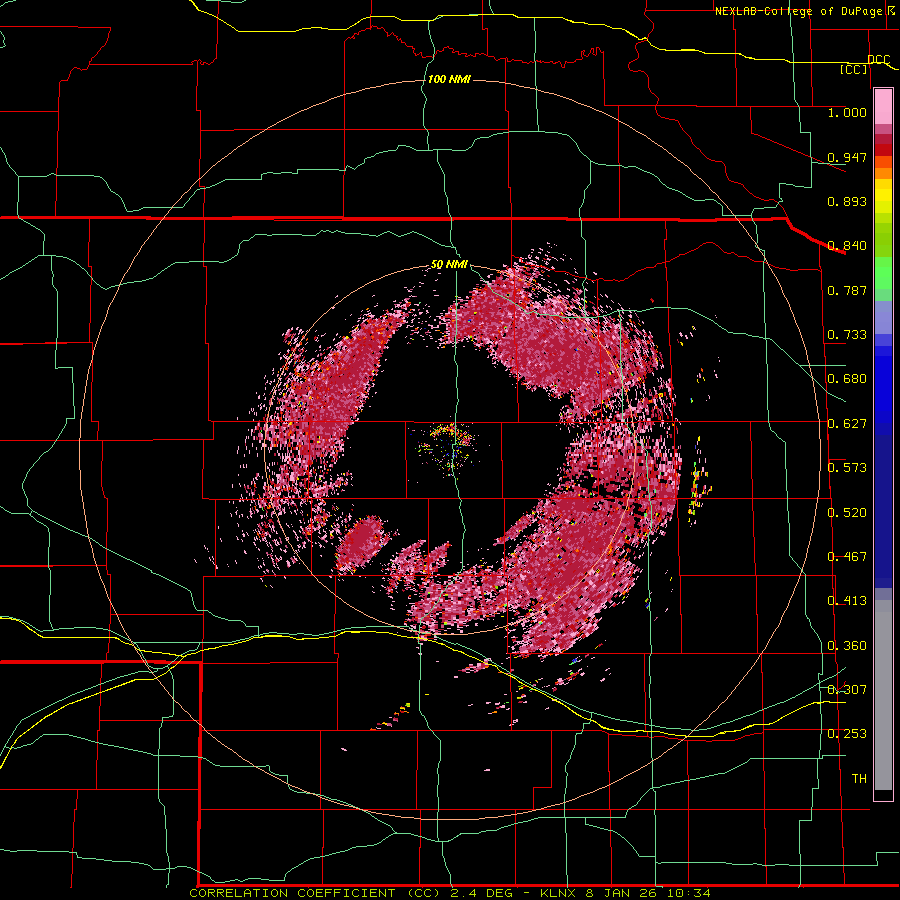
Task: Select the 0.733 scale value
Action: (847, 335)
